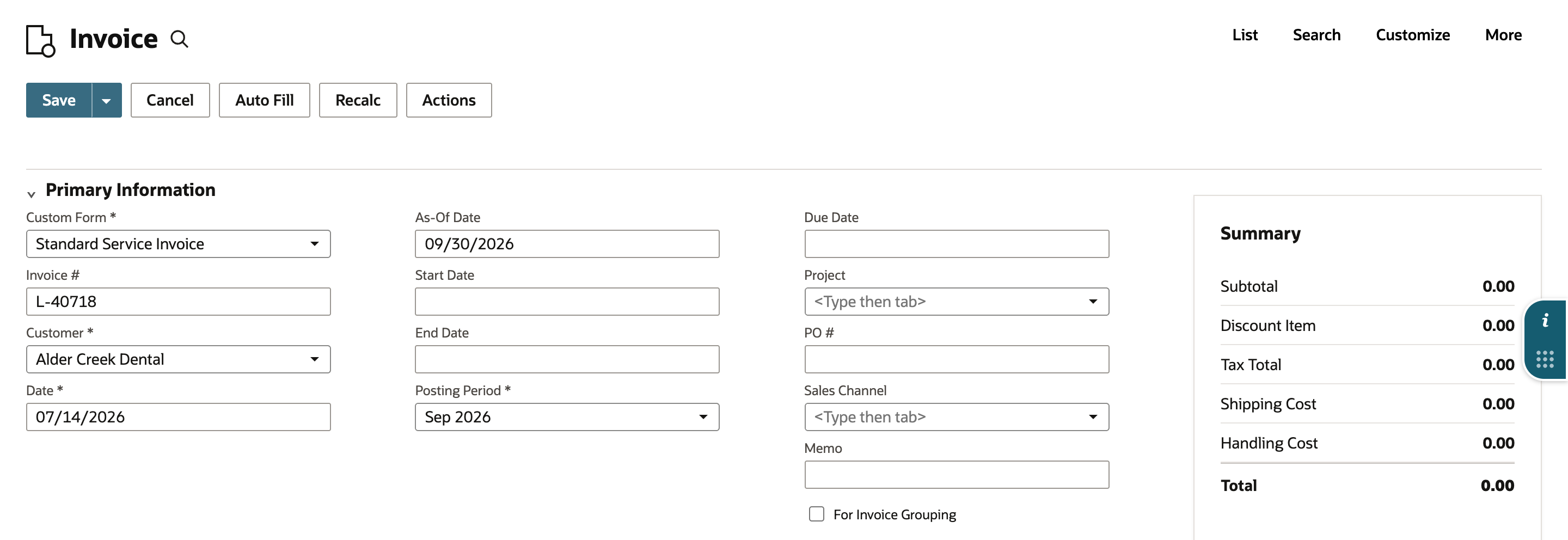The width and height of the screenshot is (1568, 540).
Task: Open the Save button dropdown arrow
Action: (x=107, y=101)
